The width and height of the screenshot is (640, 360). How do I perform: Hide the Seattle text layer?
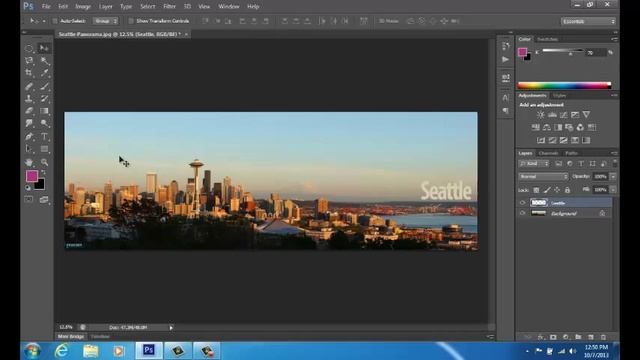pyautogui.click(x=522, y=202)
